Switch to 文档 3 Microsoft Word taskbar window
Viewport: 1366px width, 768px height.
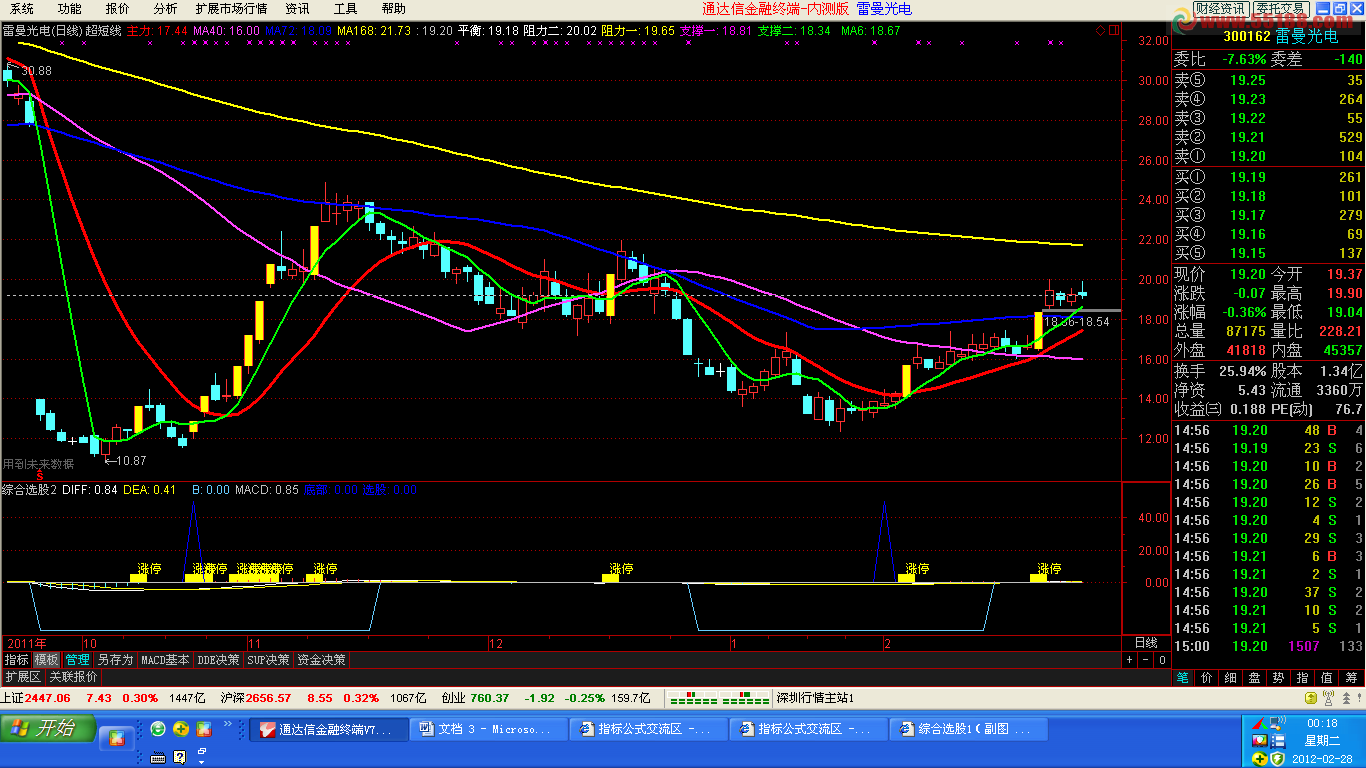(489, 729)
